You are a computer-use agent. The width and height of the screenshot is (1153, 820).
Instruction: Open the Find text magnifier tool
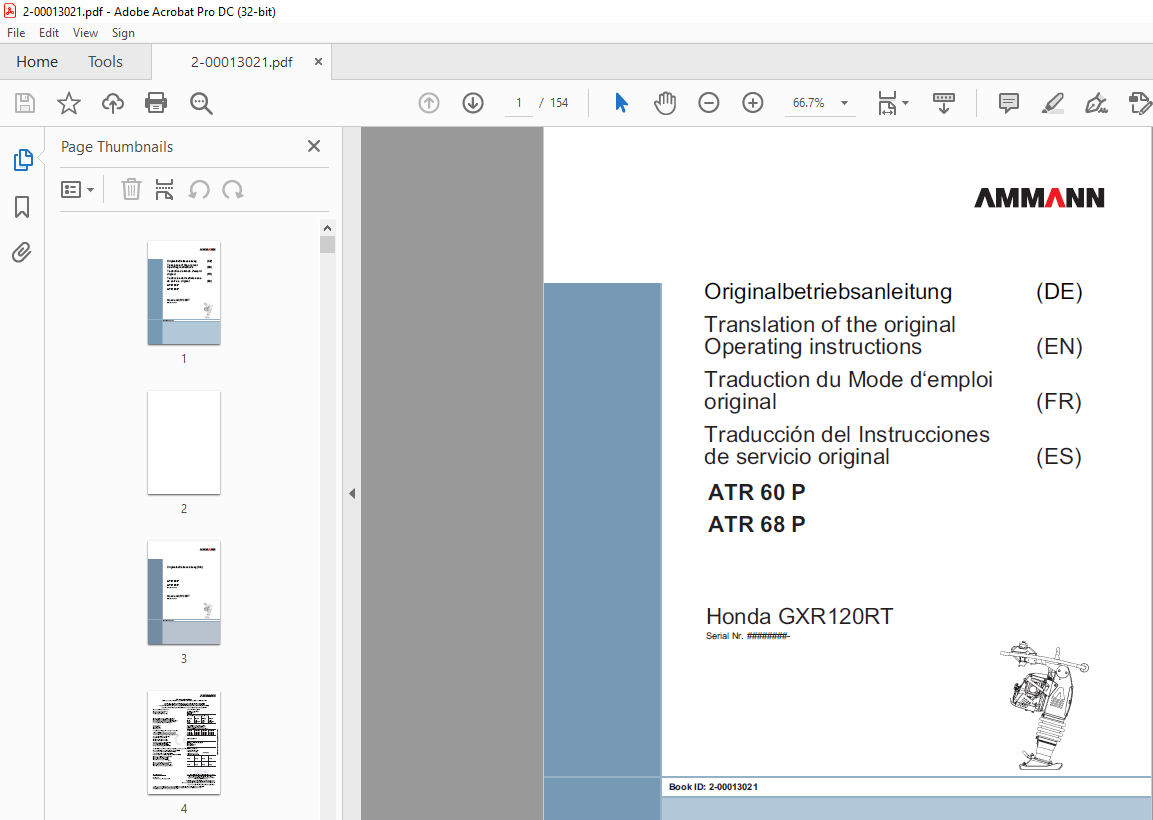click(x=201, y=103)
